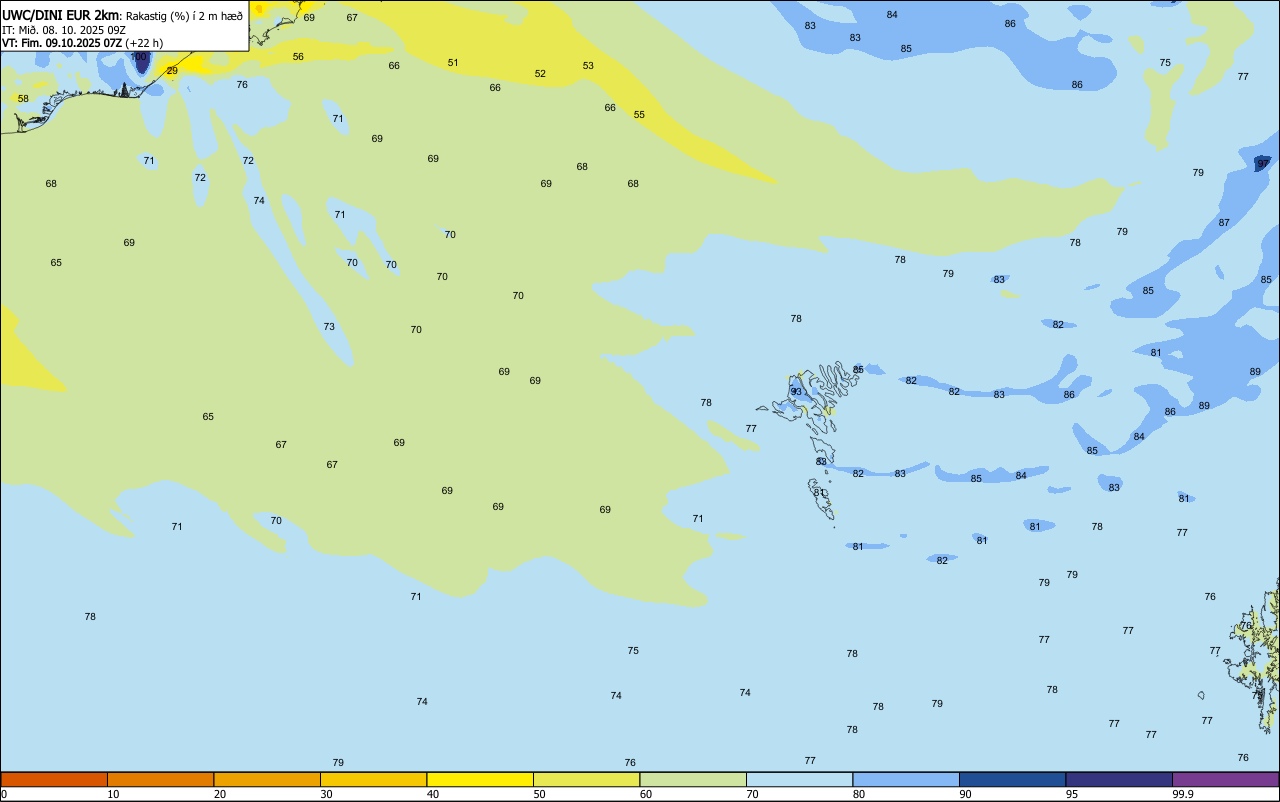Click the humidity value "56" on the map
The image size is (1280, 802).
(298, 57)
